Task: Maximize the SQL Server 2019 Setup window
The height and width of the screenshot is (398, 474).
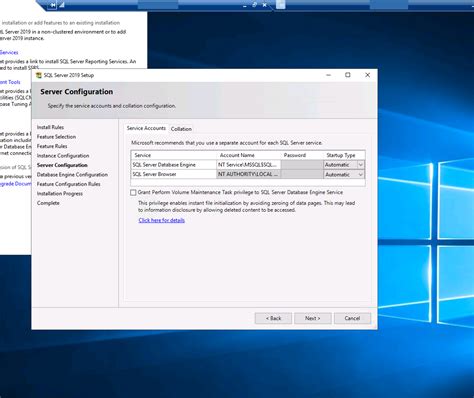Action: [x=348, y=75]
